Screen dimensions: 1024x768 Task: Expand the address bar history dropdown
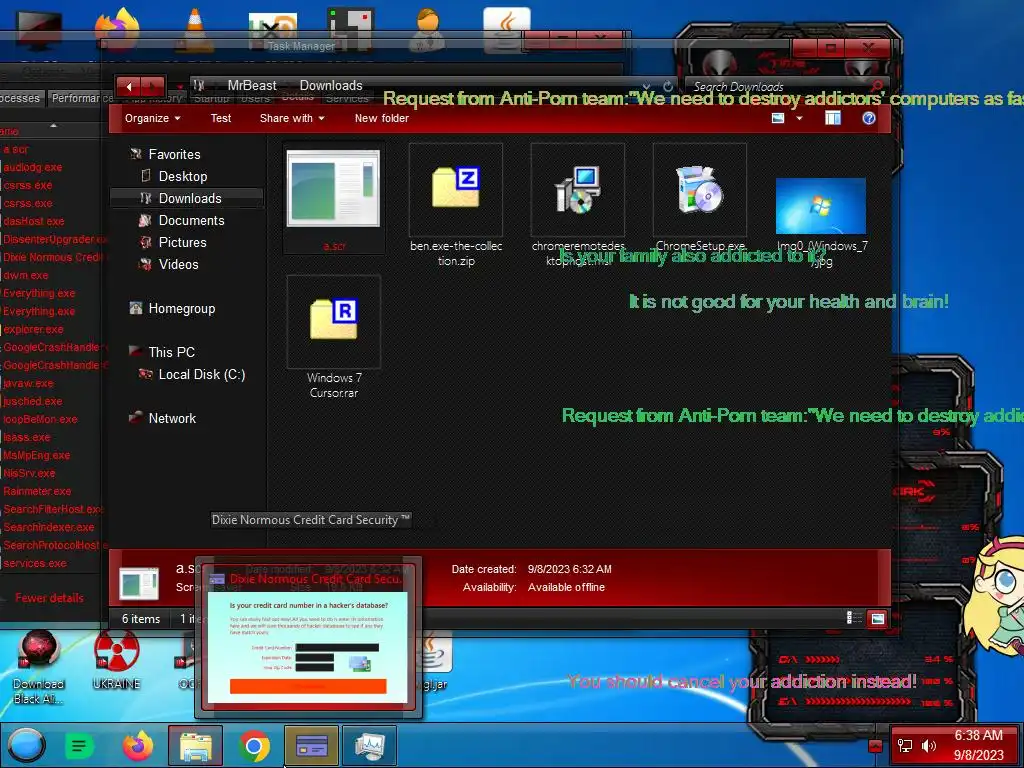(646, 86)
